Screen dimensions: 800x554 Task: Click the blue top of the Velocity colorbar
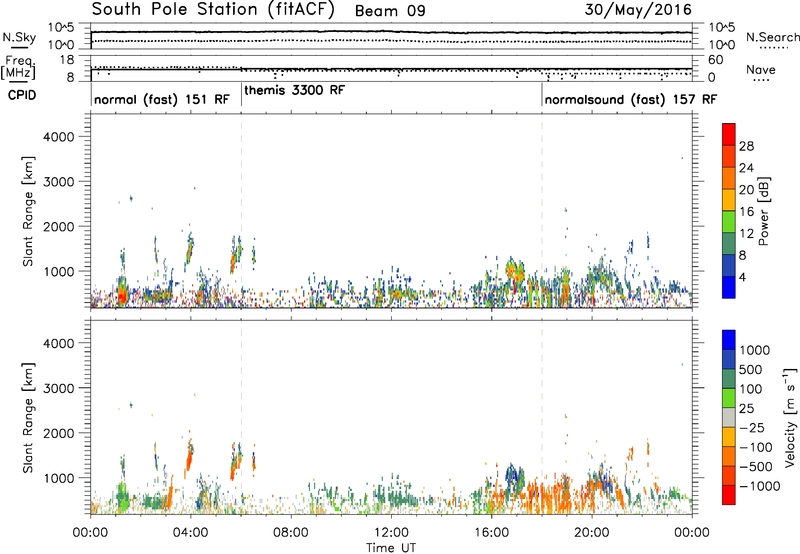click(x=729, y=340)
